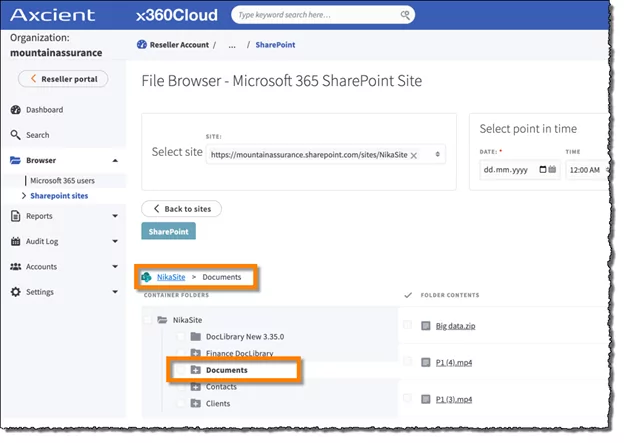The image size is (624, 443).
Task: Tick the checkbox beside Clients folder
Action: coord(181,404)
